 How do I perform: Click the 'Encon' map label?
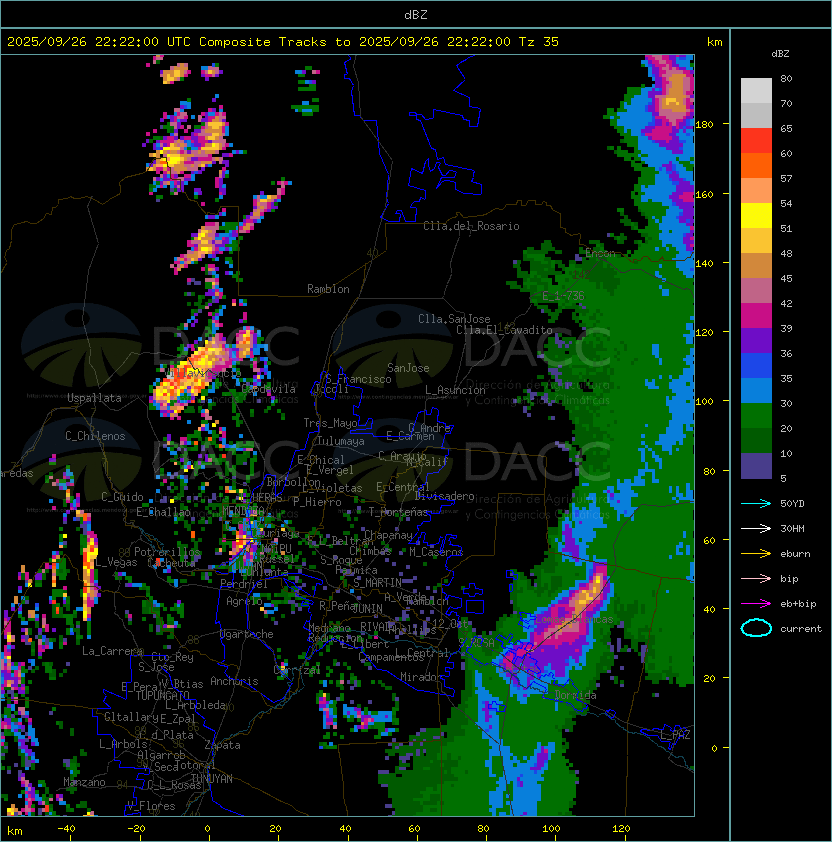click(600, 253)
